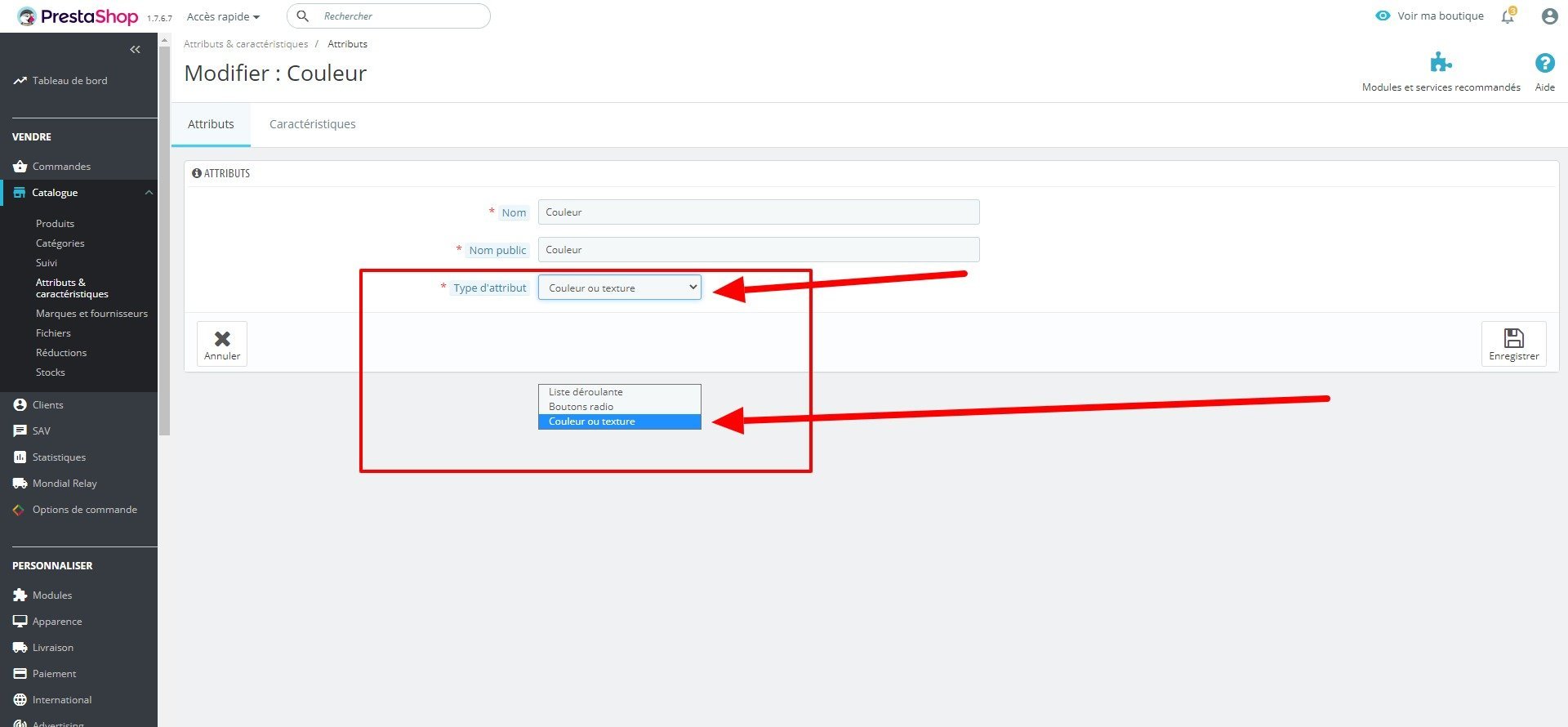Viewport: 1568px width, 727px height.
Task: Collapse the Catalogue menu chevron
Action: tap(149, 193)
